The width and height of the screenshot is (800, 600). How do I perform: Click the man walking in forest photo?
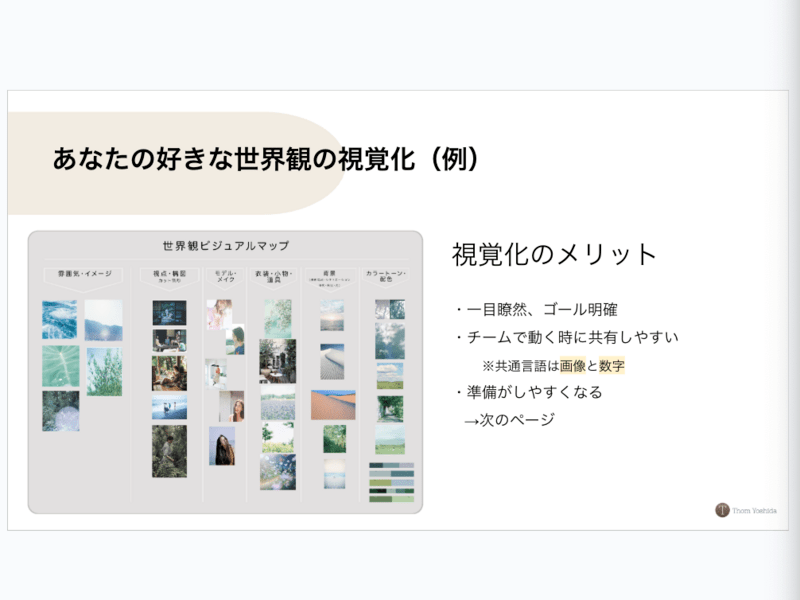pyautogui.click(x=169, y=452)
